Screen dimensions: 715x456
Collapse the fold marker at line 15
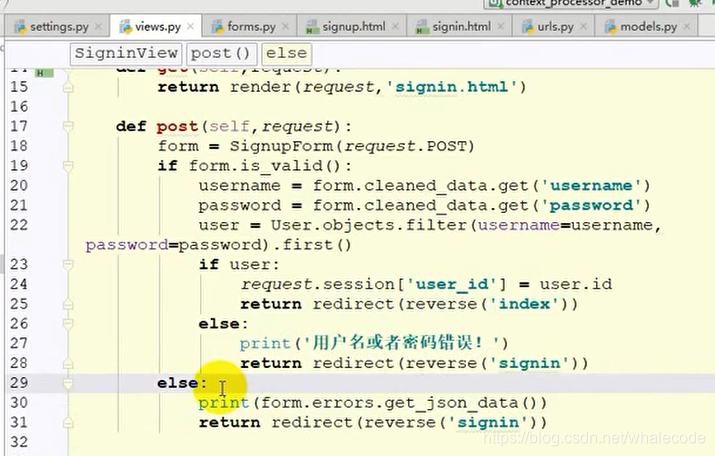[x=68, y=87]
